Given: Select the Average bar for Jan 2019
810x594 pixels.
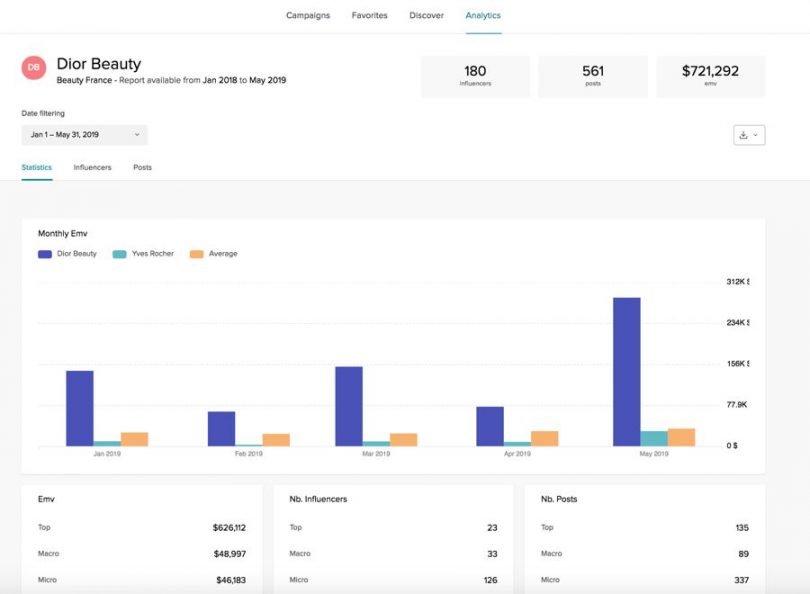Looking at the screenshot, I should [x=134, y=439].
